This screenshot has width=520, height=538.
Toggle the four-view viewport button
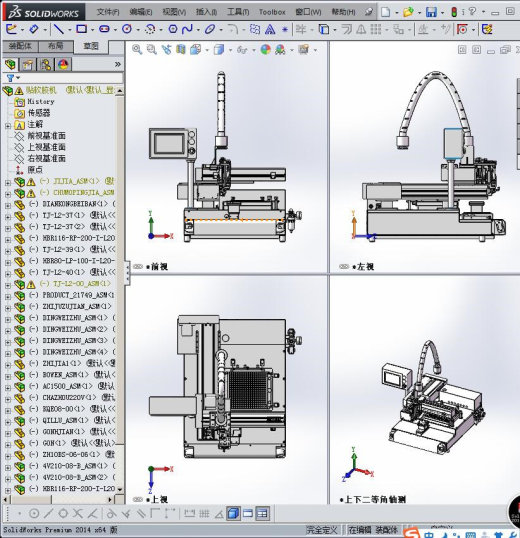coord(262,514)
